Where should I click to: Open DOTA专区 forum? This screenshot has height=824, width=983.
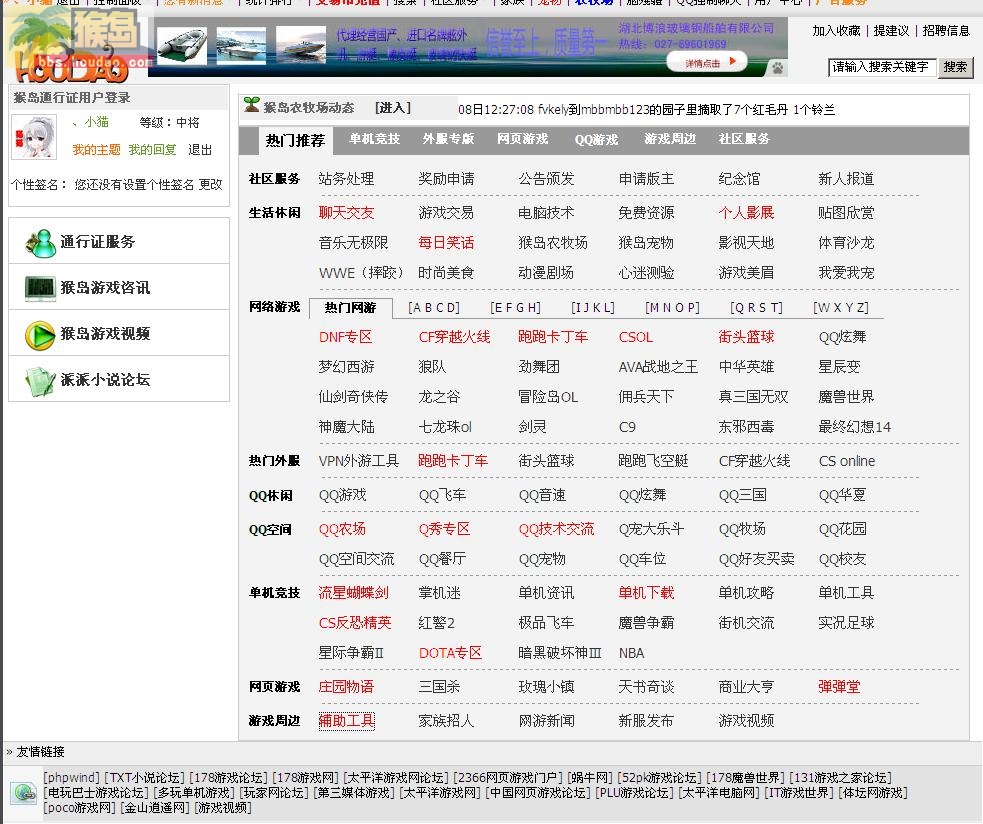(450, 653)
